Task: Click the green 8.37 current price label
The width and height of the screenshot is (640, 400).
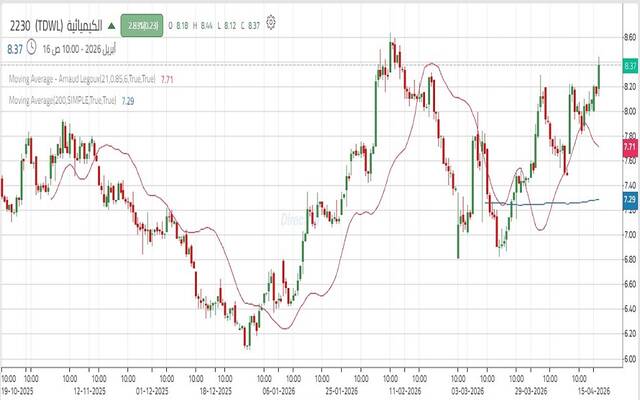Action: [629, 66]
